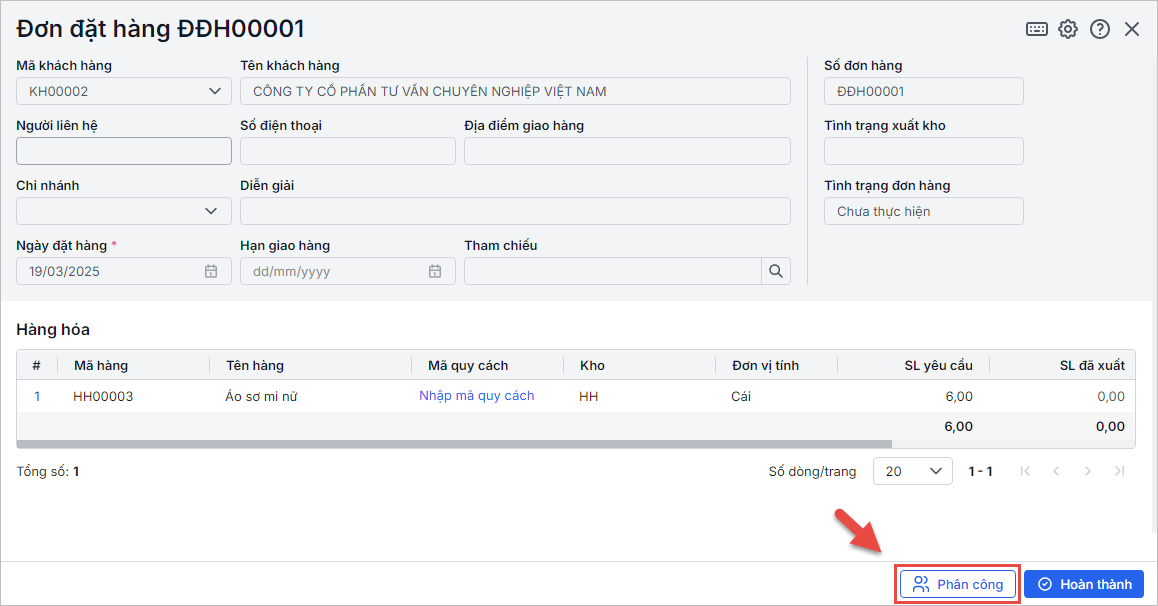1158x606 pixels.
Task: Click the Số đơn hàng field ĐĐH00001
Action: 923,91
